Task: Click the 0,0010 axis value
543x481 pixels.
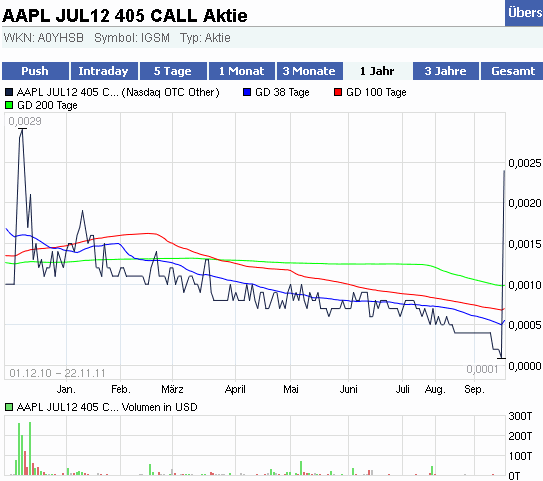Action: 525,285
